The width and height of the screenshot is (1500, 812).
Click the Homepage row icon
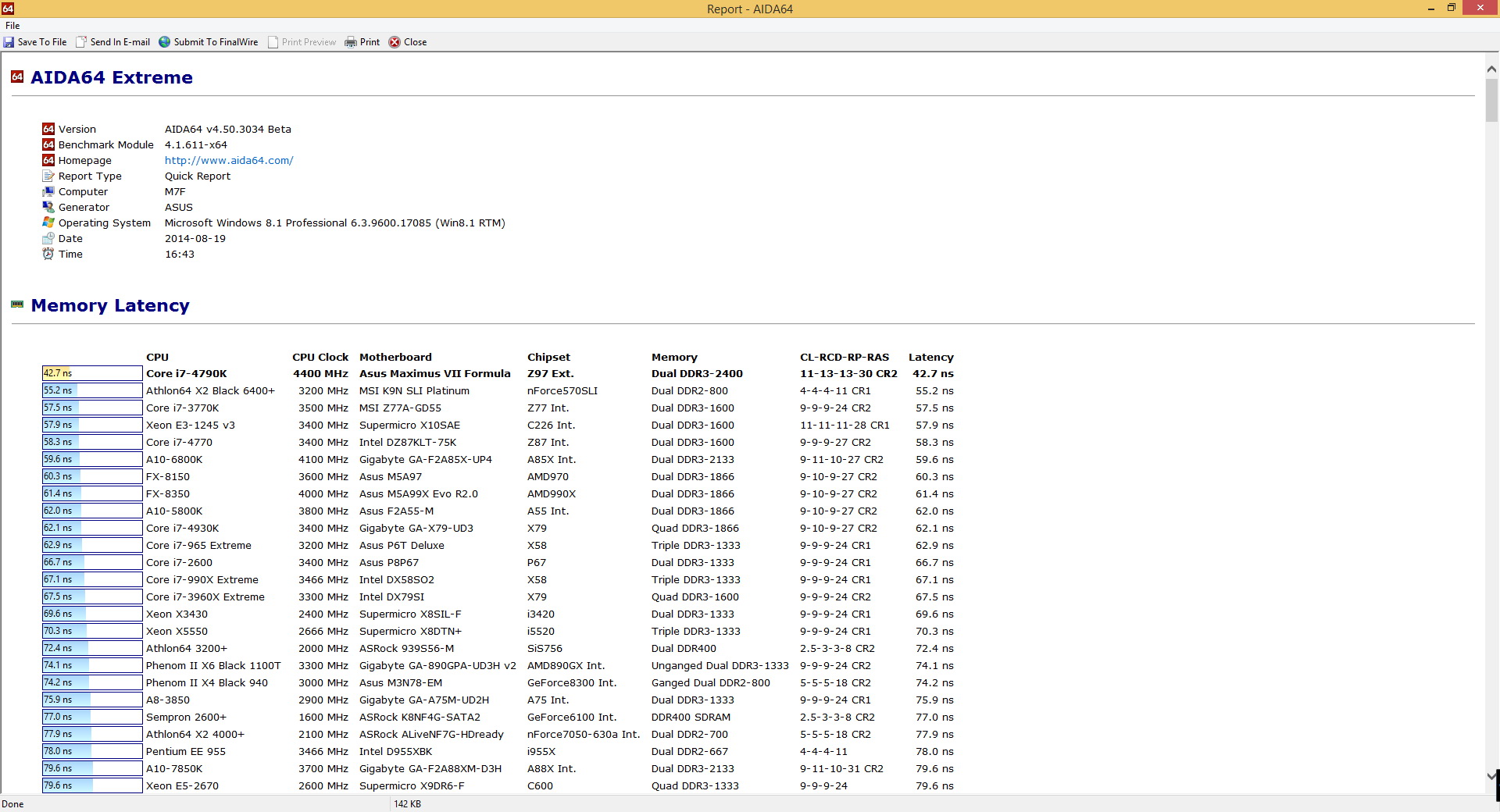click(48, 160)
